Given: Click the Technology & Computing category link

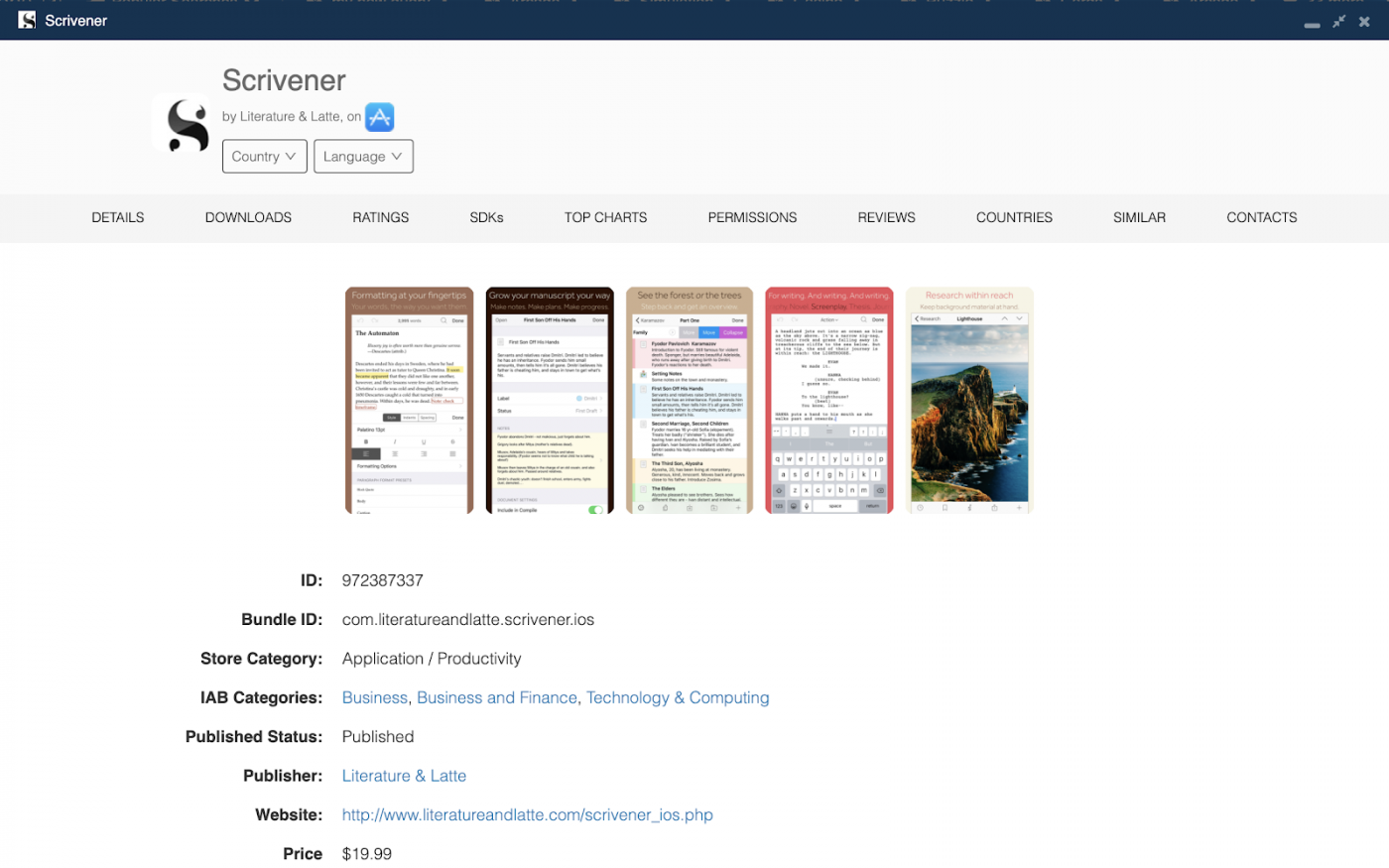Looking at the screenshot, I should tap(678, 697).
